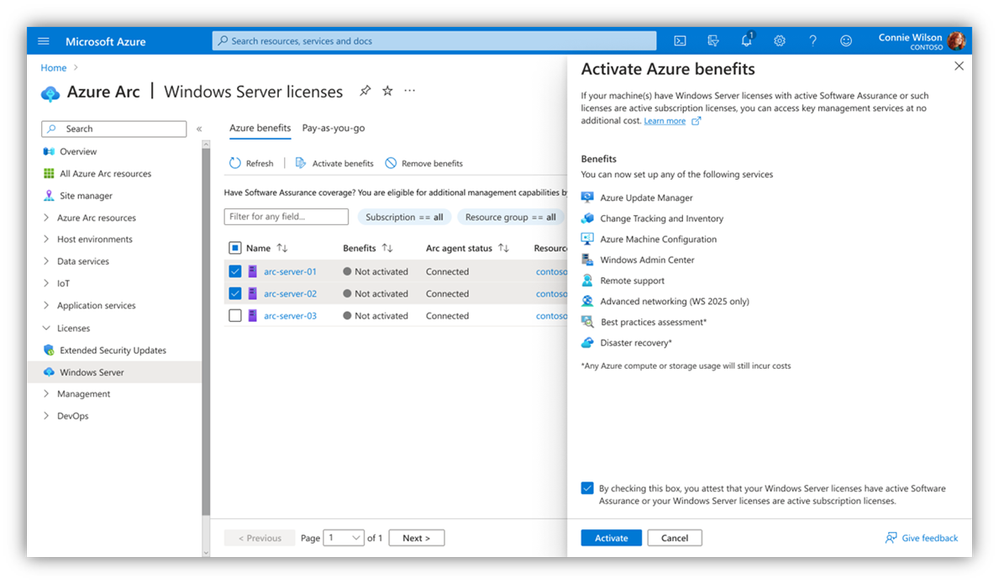Viewport: 999px width, 584px height.
Task: Click the Filter for any field box
Action: [x=286, y=217]
